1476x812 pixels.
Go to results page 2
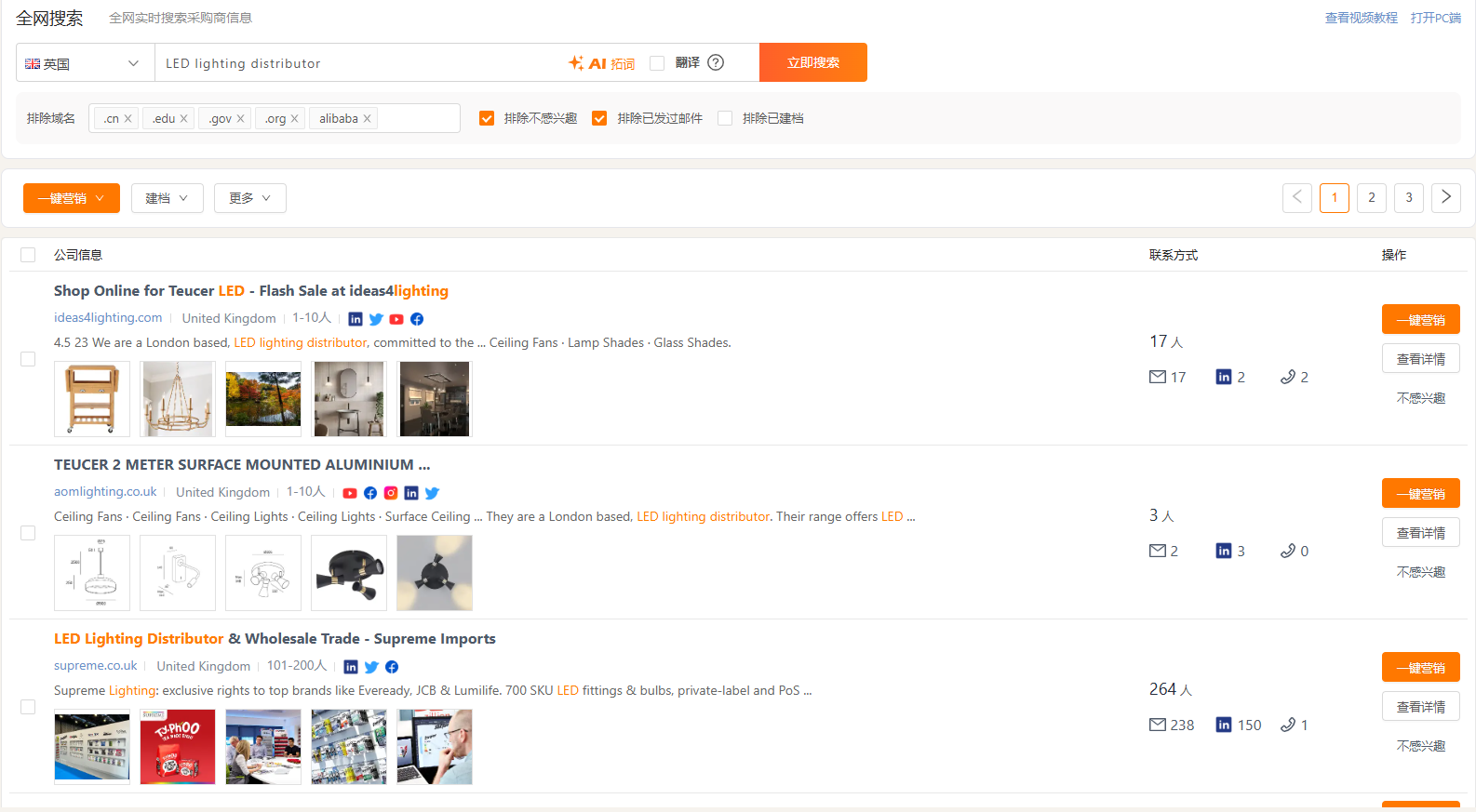point(1372,197)
